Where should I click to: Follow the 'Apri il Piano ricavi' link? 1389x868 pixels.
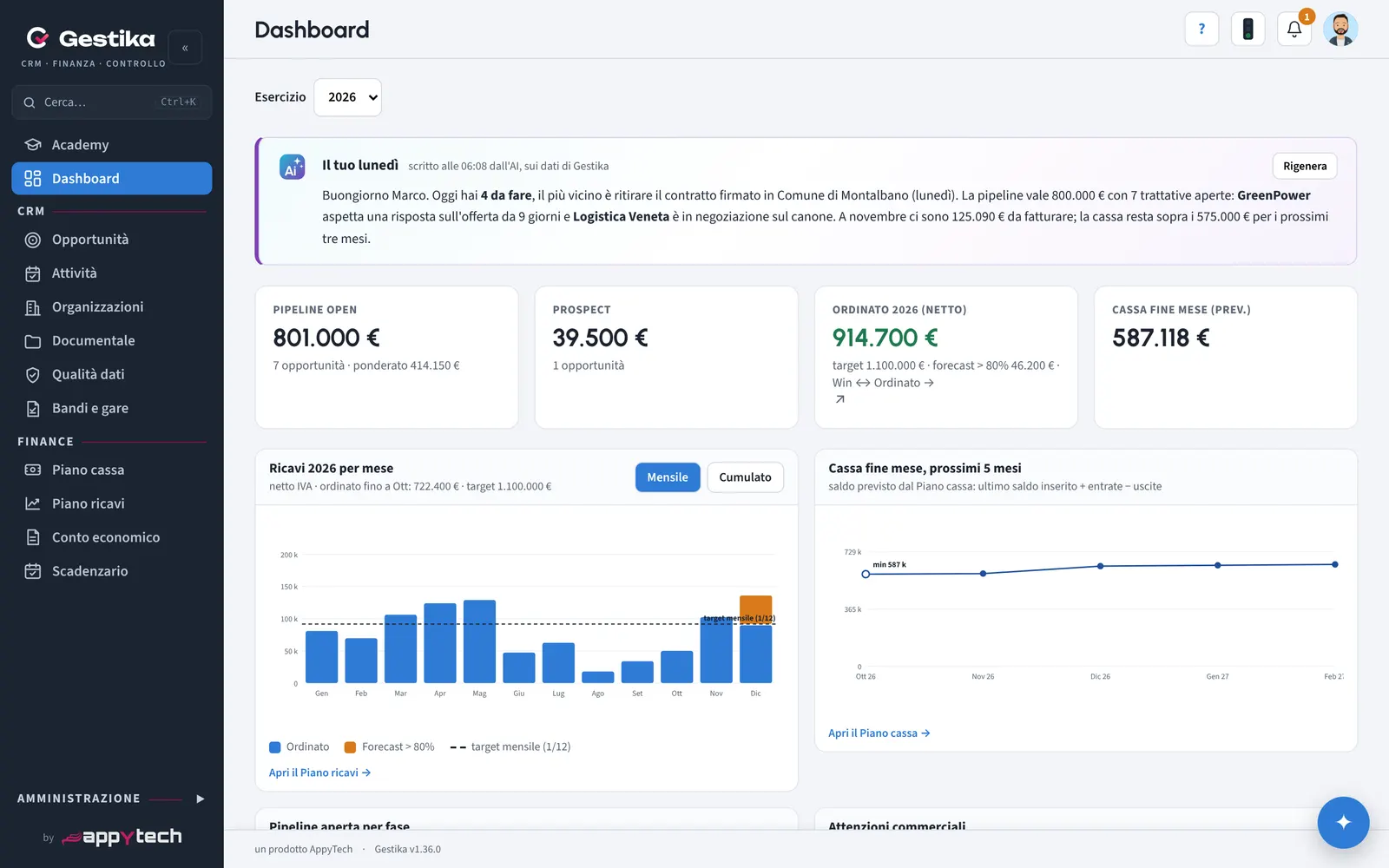pos(319,773)
